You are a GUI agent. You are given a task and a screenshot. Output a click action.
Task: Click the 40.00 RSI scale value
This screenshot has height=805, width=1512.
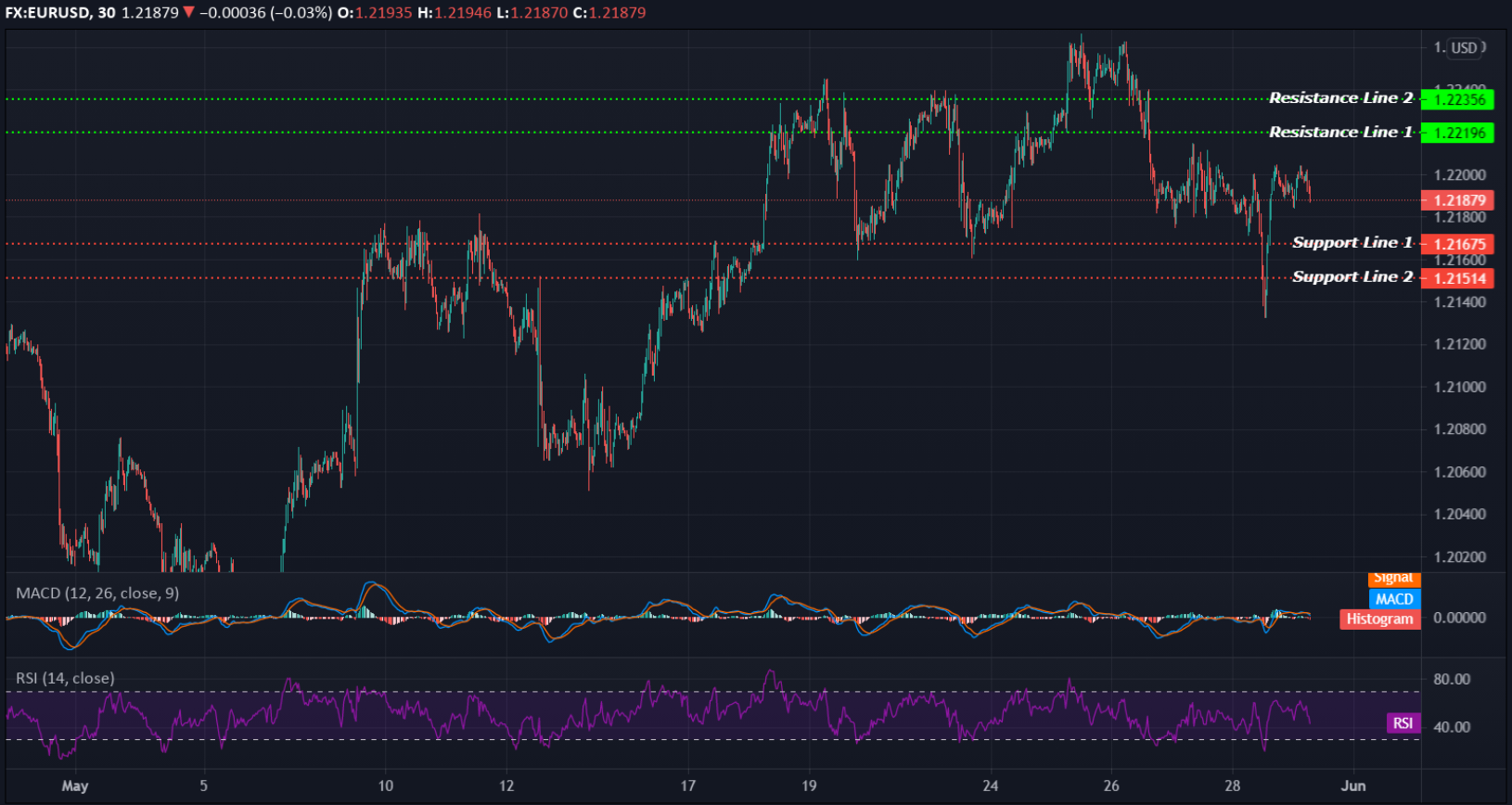pos(1452,727)
